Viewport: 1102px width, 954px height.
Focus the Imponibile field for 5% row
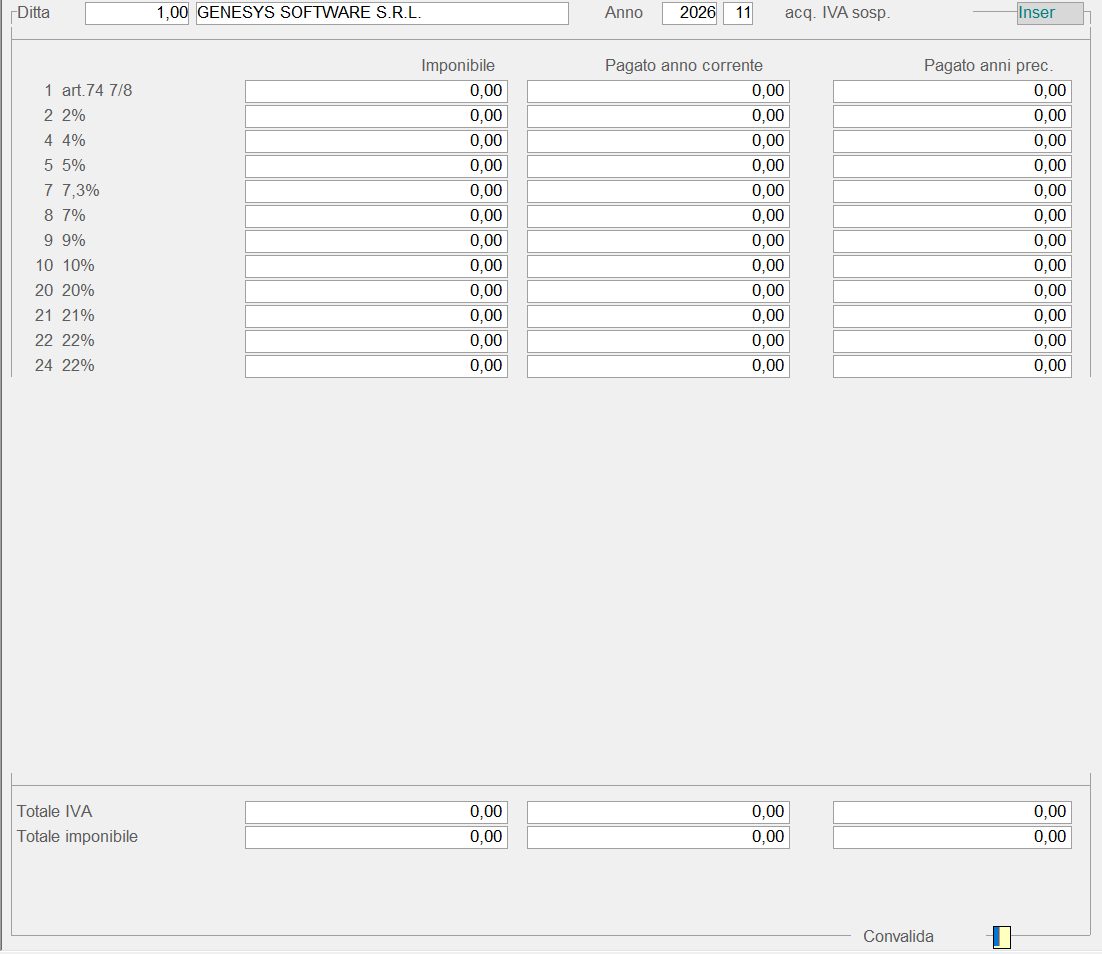coord(376,166)
